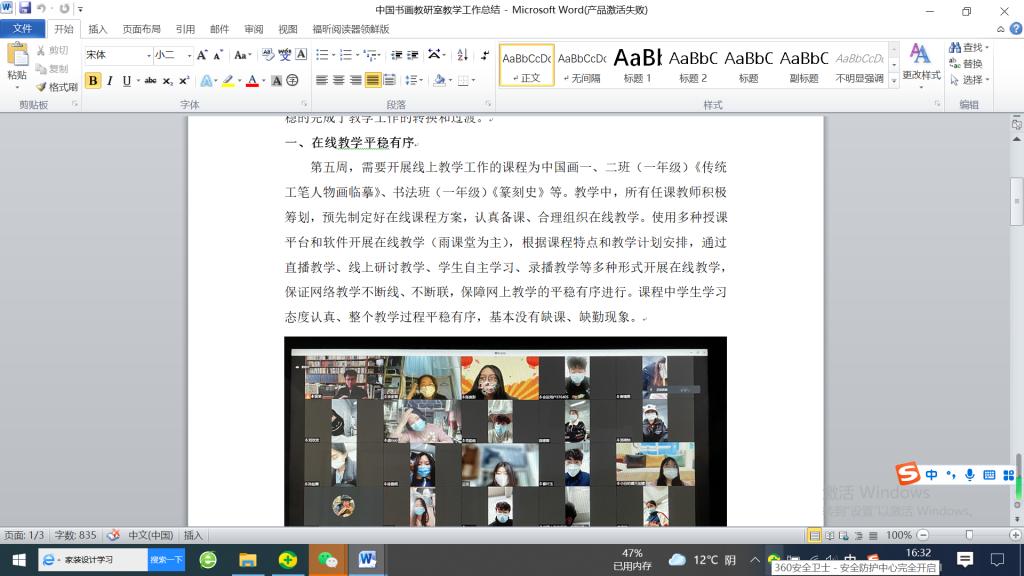This screenshot has width=1024, height=576.
Task: Open the font name dropdown showing 宋体
Action: click(x=149, y=55)
